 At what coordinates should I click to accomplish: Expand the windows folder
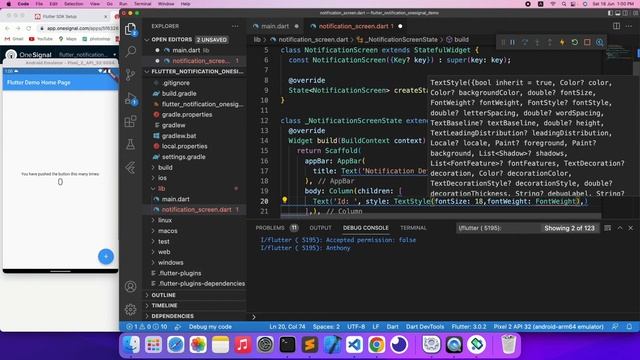click(x=170, y=262)
